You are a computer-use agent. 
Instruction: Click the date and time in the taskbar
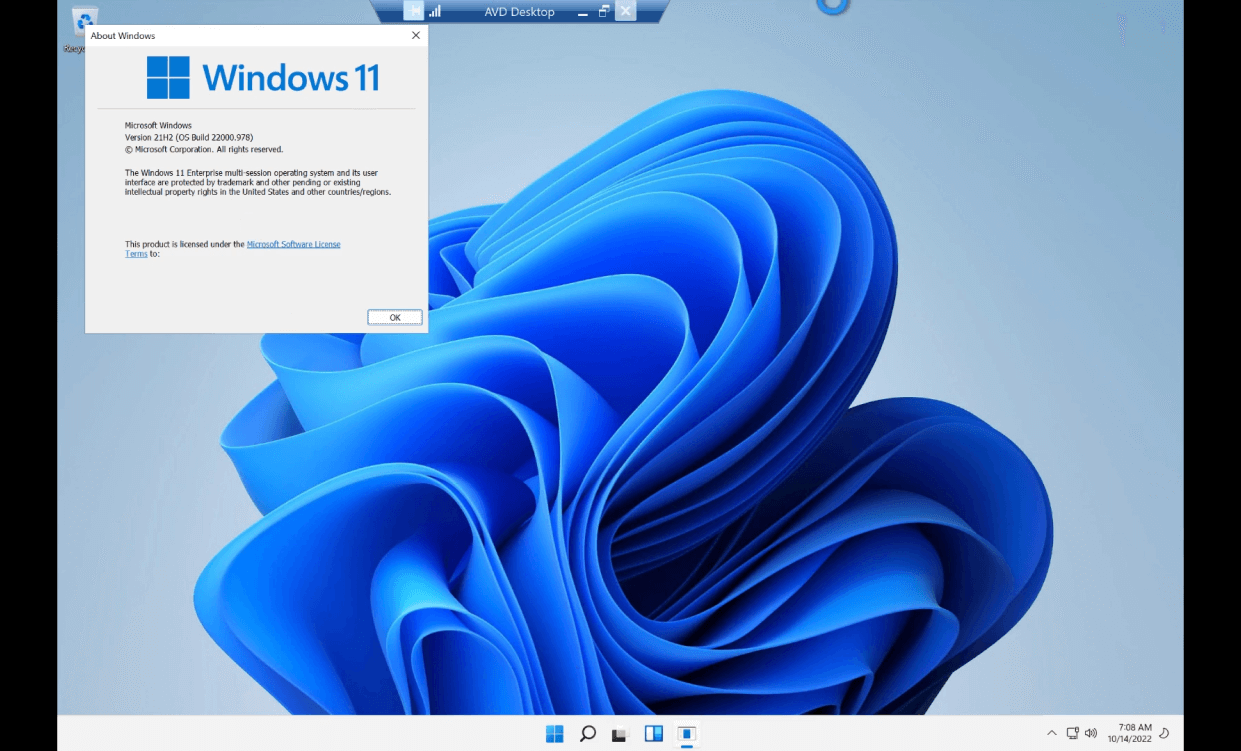(x=1133, y=733)
